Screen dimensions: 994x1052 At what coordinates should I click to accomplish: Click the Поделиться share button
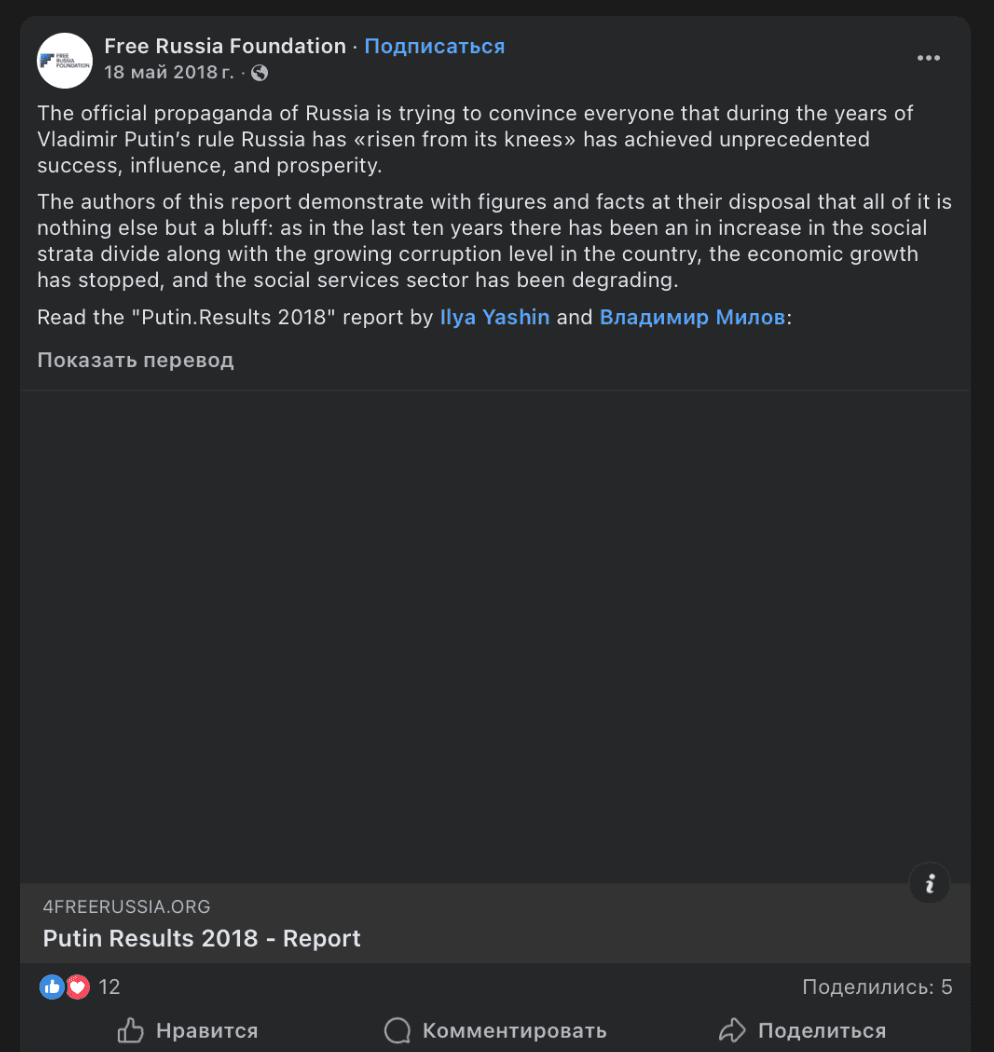coord(802,1030)
